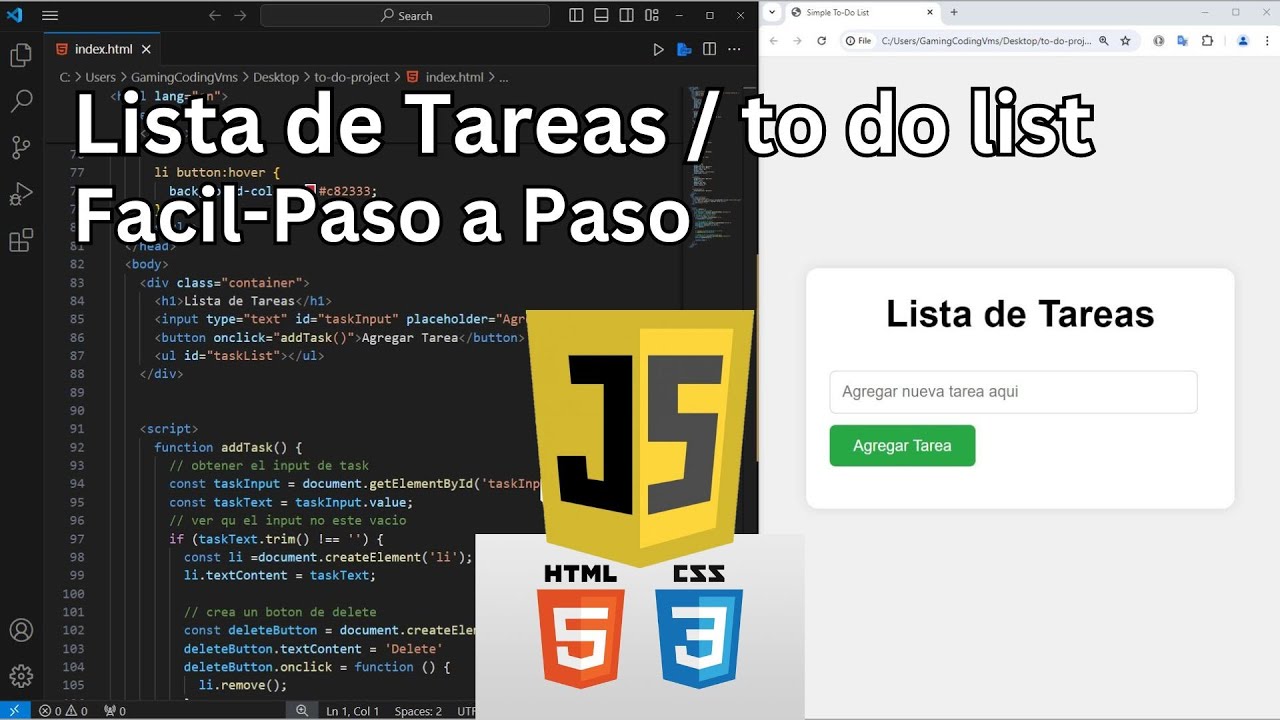
Task: Select the index.html breadcrumb segment
Action: [x=445, y=77]
